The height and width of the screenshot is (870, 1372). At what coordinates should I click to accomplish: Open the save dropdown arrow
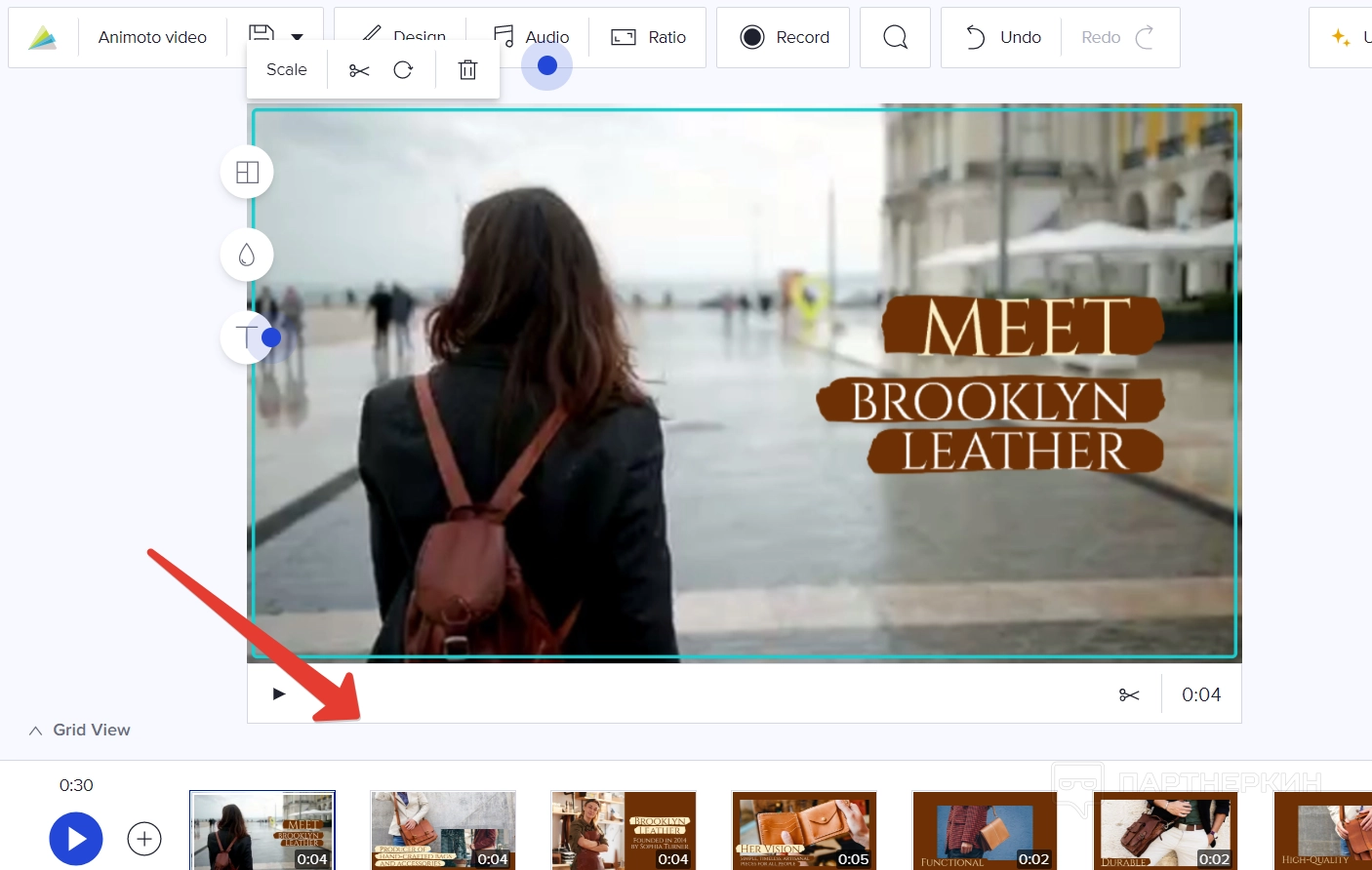click(298, 36)
